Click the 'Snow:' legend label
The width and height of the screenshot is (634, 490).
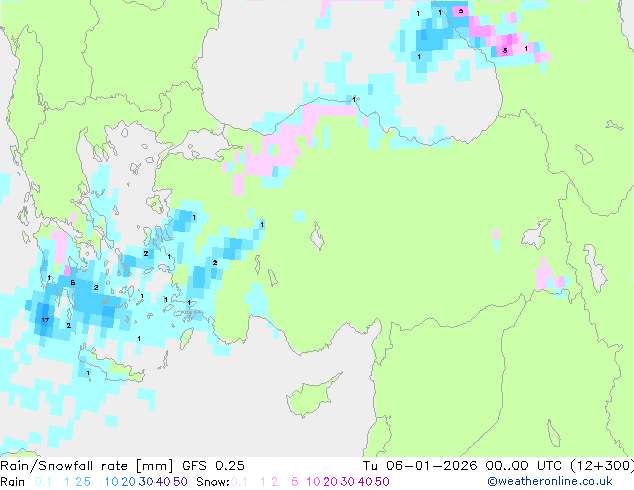pyautogui.click(x=213, y=482)
